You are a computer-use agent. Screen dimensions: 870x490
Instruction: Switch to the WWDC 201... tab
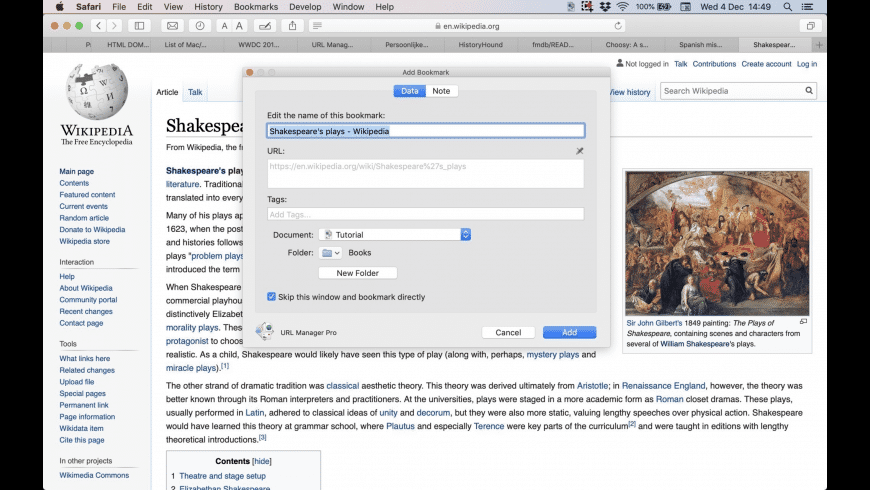(x=259, y=45)
